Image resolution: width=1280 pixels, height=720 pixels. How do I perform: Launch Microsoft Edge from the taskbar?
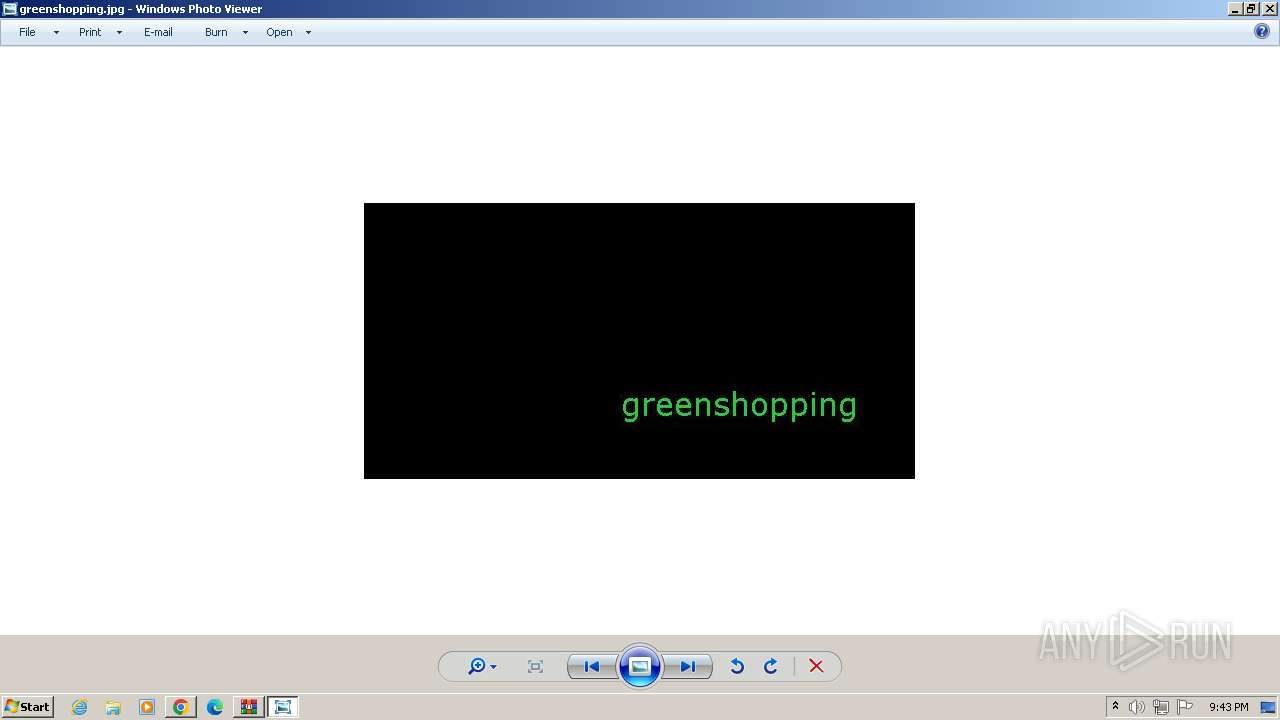215,707
